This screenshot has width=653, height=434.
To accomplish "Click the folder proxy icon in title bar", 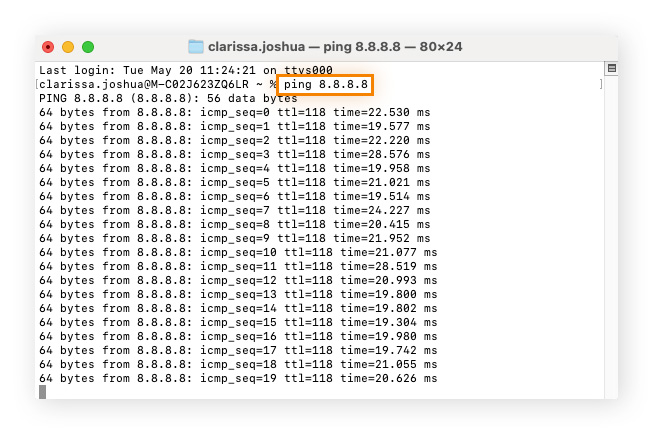I will 196,47.
